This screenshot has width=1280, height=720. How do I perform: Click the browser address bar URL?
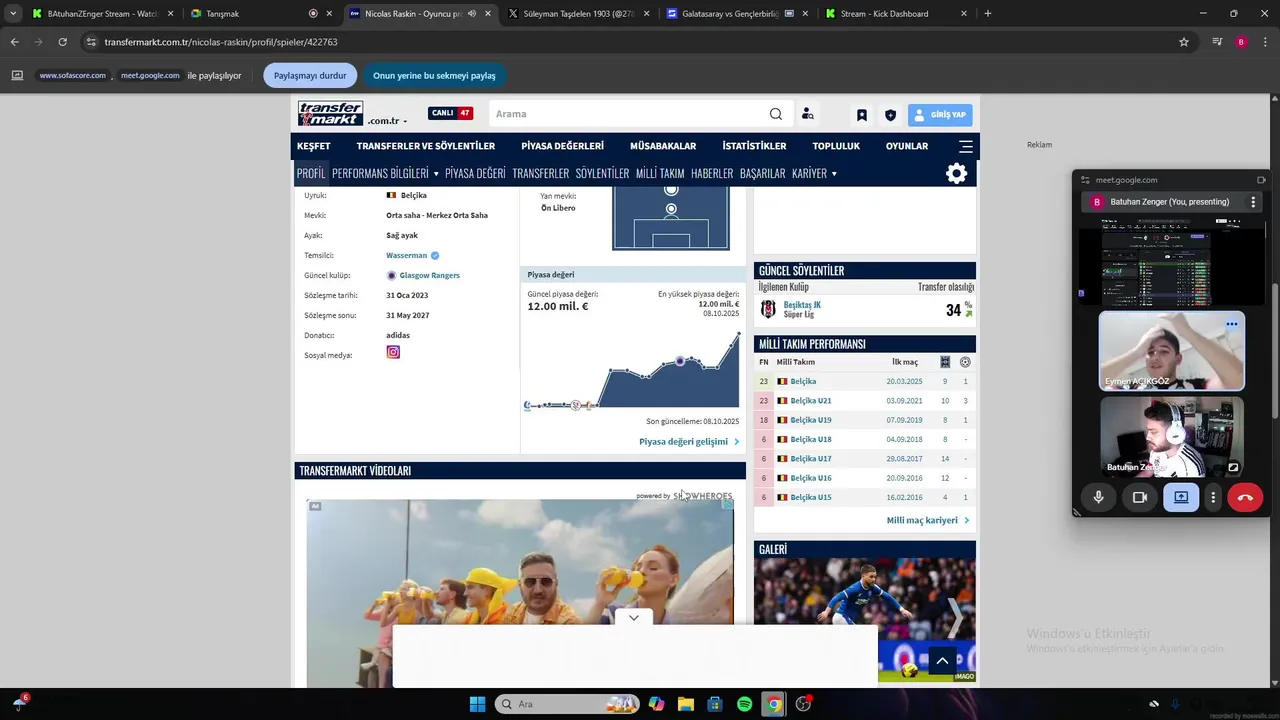point(221,42)
